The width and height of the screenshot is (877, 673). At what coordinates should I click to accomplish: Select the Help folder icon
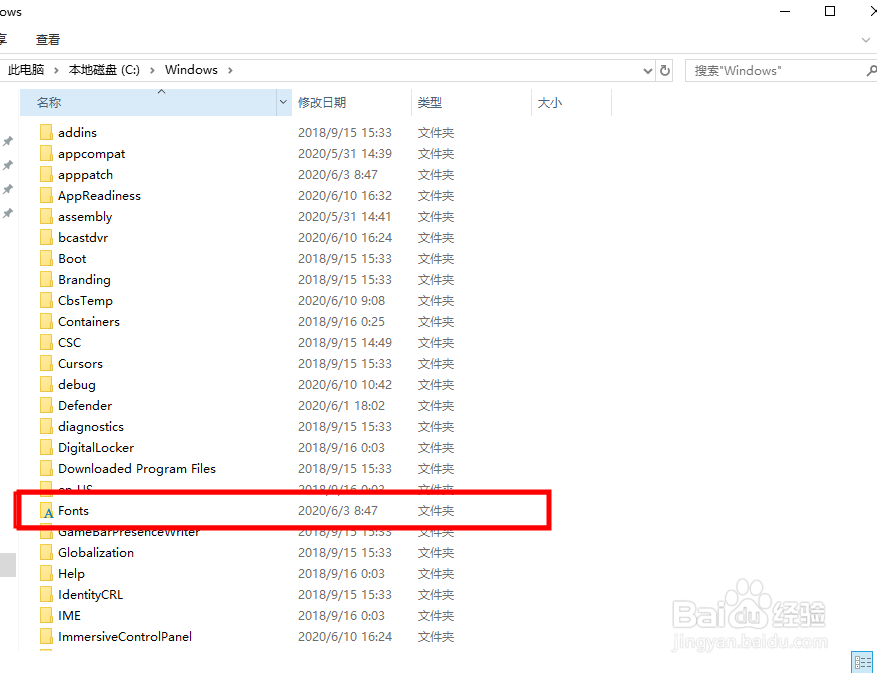click(x=46, y=573)
